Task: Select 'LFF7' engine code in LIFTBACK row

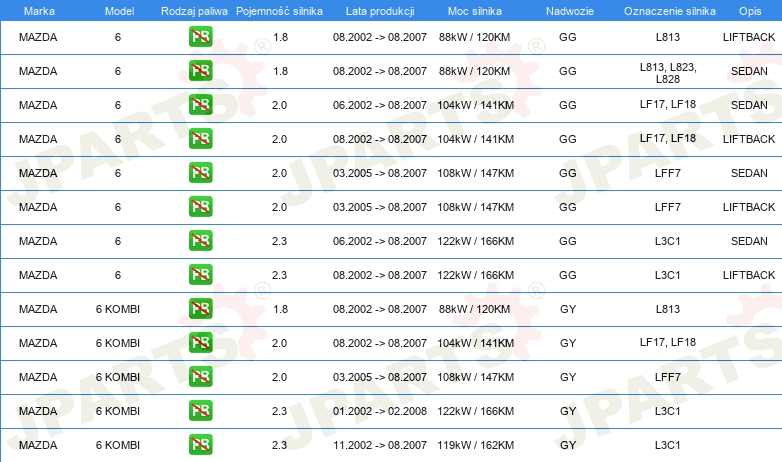Action: [668, 207]
